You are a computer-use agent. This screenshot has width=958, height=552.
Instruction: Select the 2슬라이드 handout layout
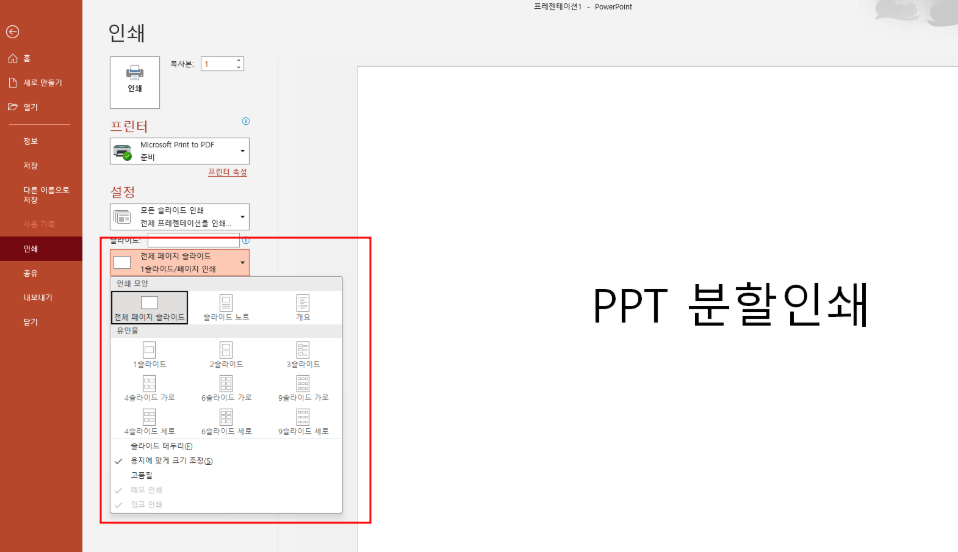click(226, 354)
